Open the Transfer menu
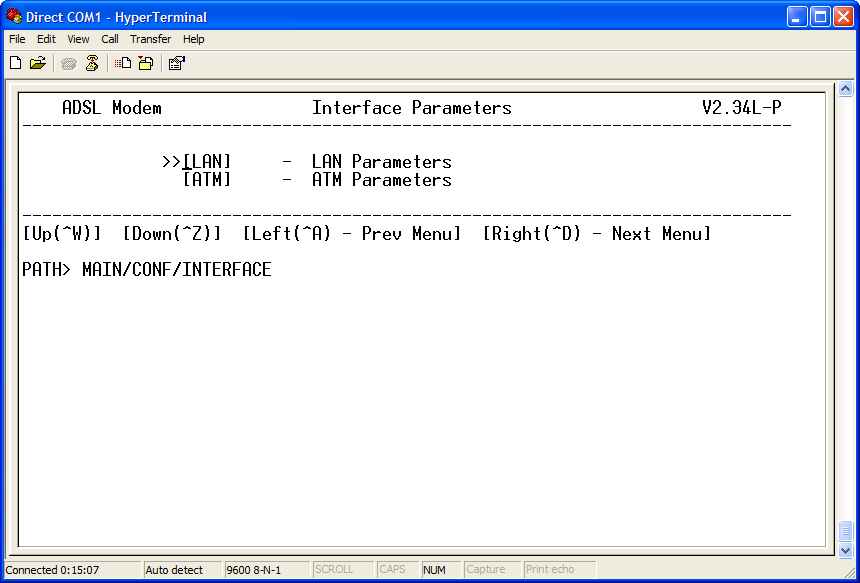This screenshot has height=583, width=860. (150, 39)
